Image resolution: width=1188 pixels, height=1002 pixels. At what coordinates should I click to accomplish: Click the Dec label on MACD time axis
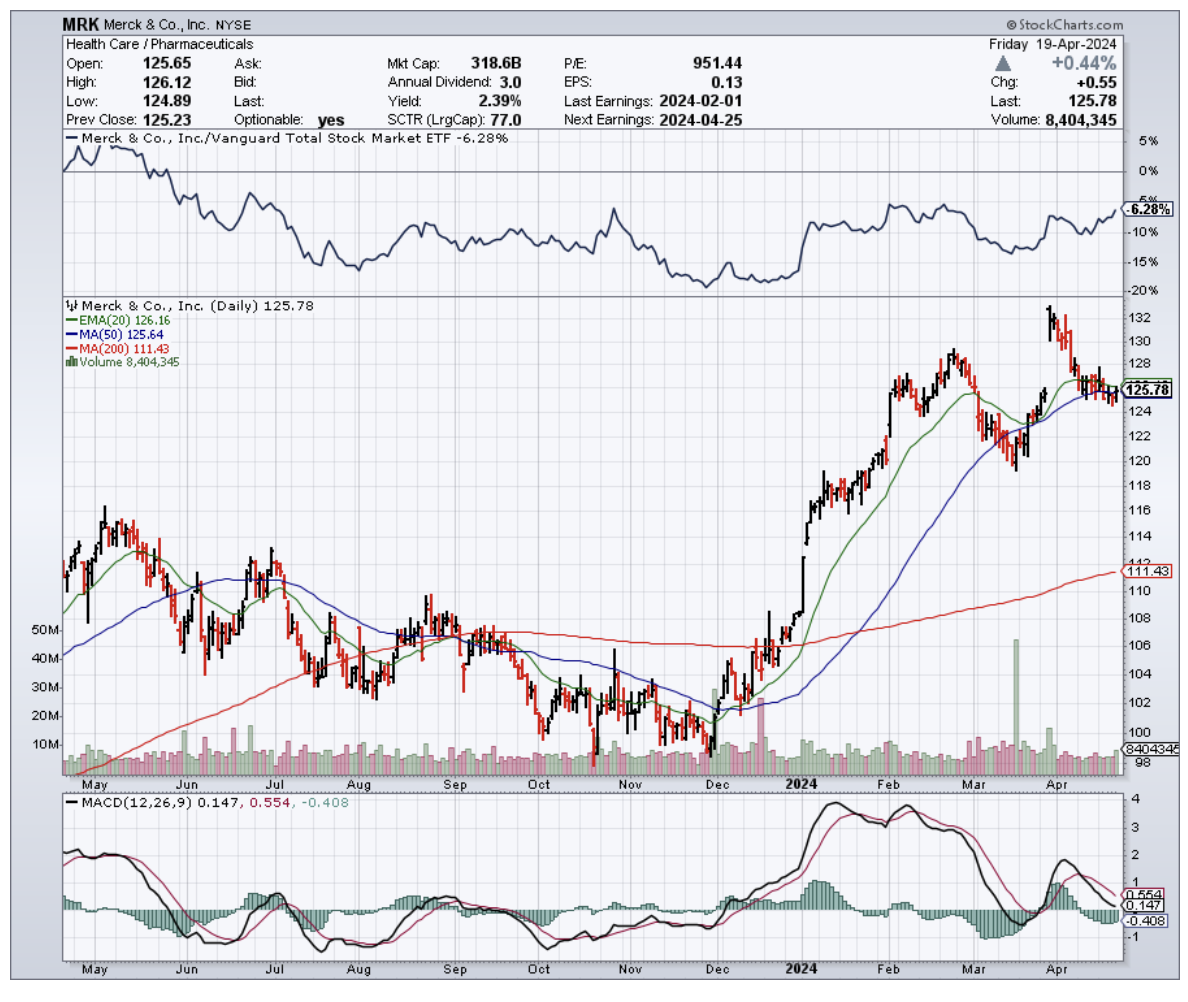[715, 969]
